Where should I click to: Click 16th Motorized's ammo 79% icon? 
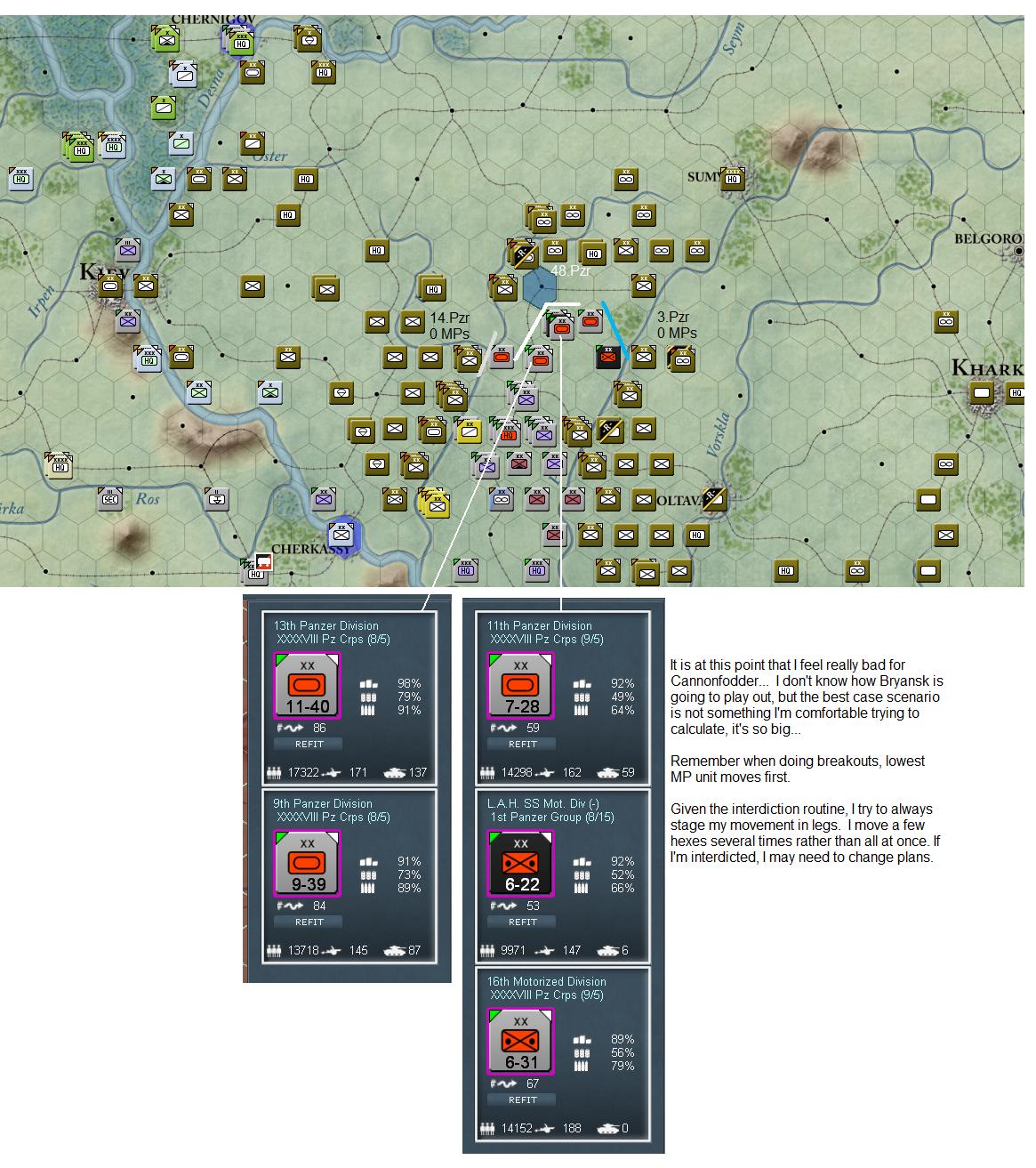tap(582, 1066)
